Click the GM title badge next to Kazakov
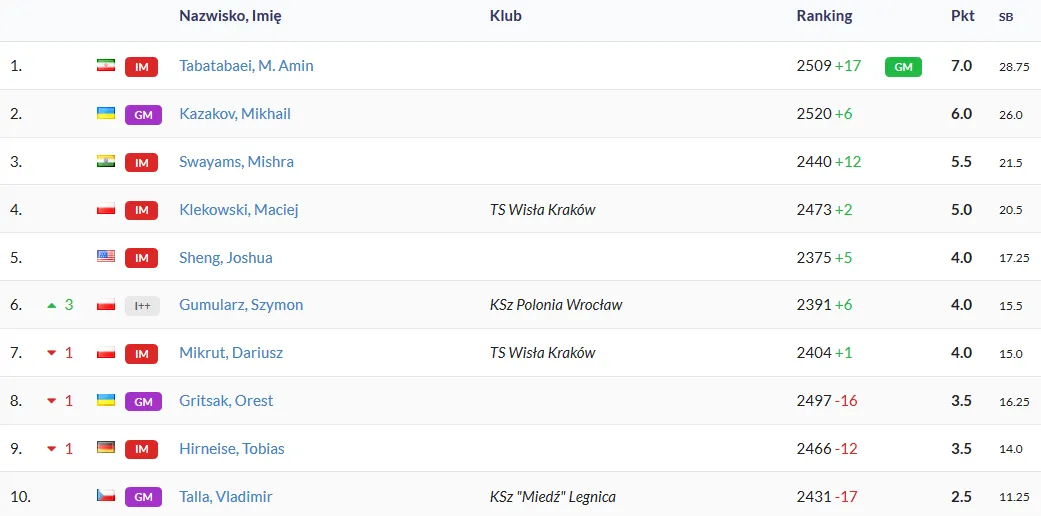Screen dimensions: 1041x516 [143, 114]
